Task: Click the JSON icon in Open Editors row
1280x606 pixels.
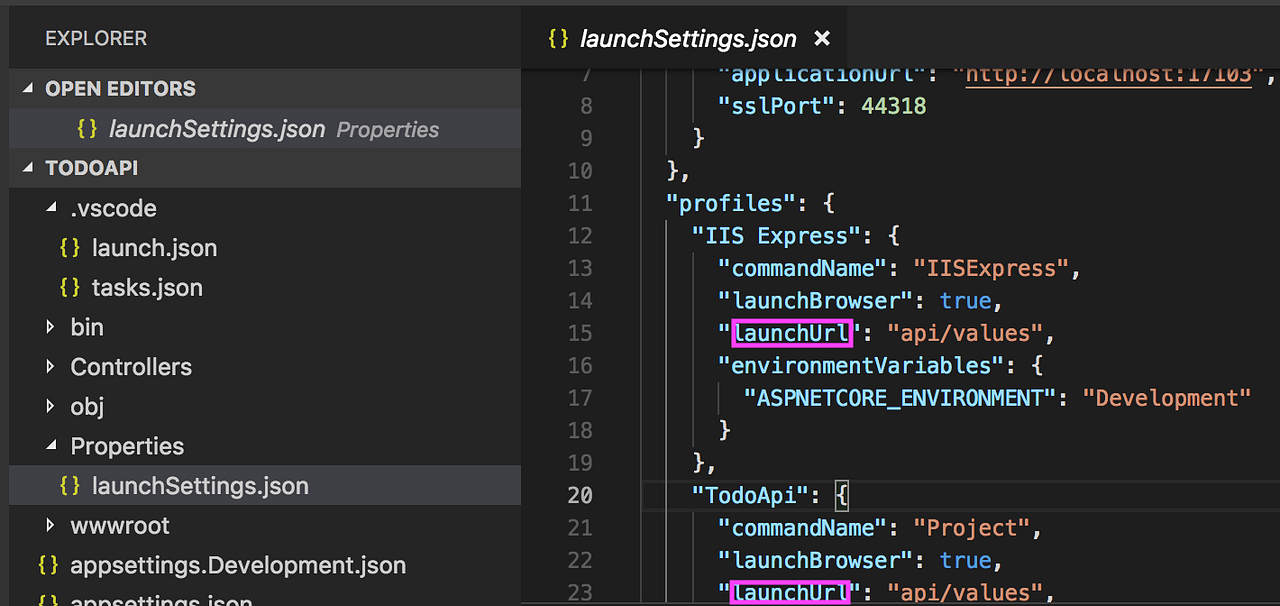Action: click(x=87, y=128)
